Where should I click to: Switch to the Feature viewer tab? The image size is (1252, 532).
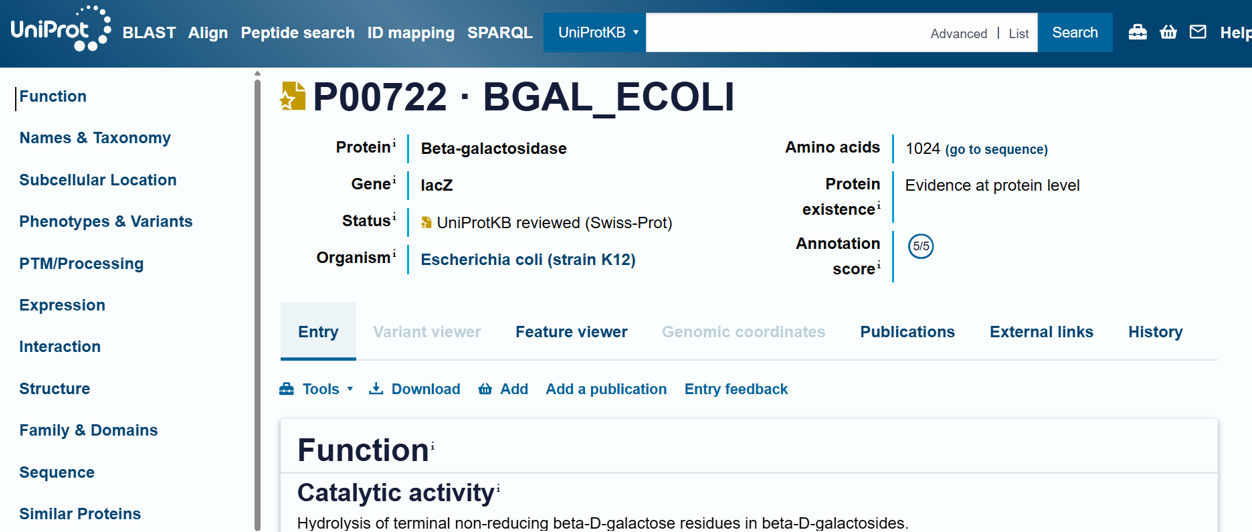(571, 332)
